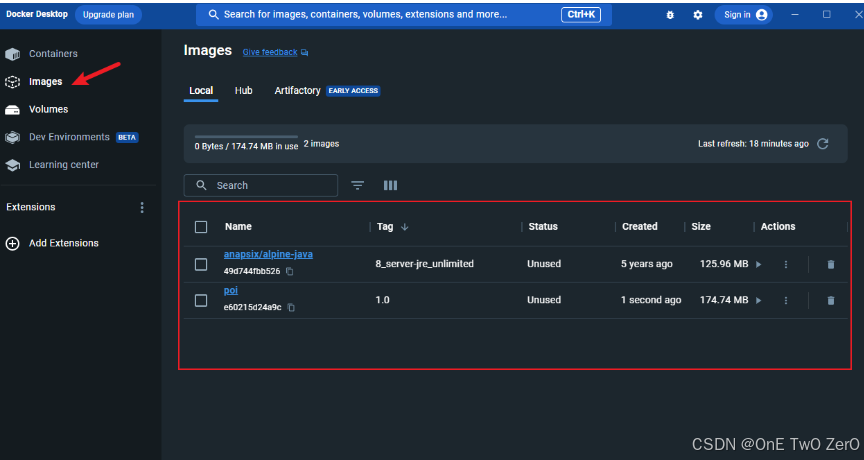Open the filter icon beside Search
The image size is (864, 460).
click(358, 186)
